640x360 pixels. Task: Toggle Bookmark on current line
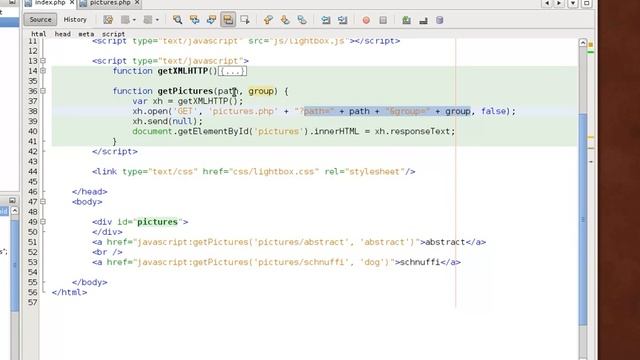[x=302, y=20]
